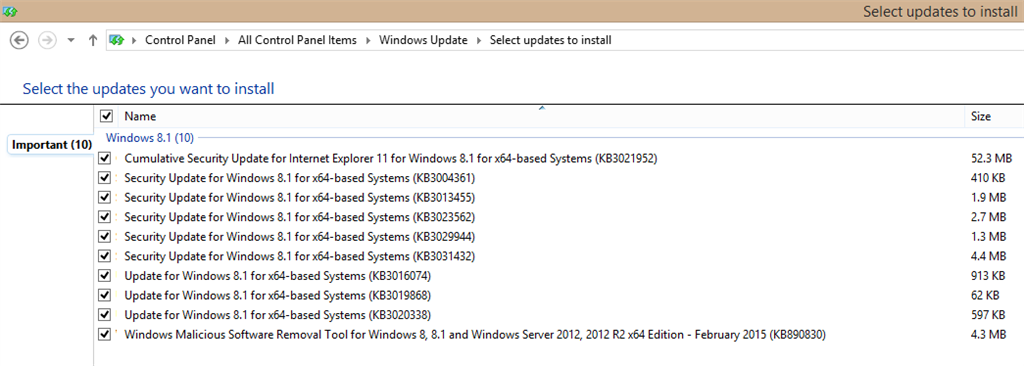Screen dimensions: 1024x366
Task: Uncheck Security Update KB3029944 checkbox
Action: point(104,236)
